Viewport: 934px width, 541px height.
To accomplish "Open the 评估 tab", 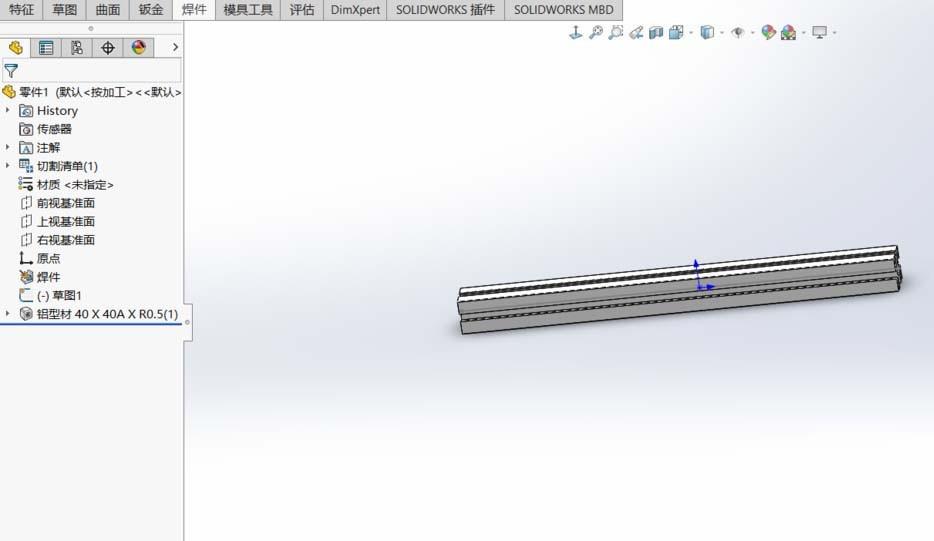I will tap(302, 10).
